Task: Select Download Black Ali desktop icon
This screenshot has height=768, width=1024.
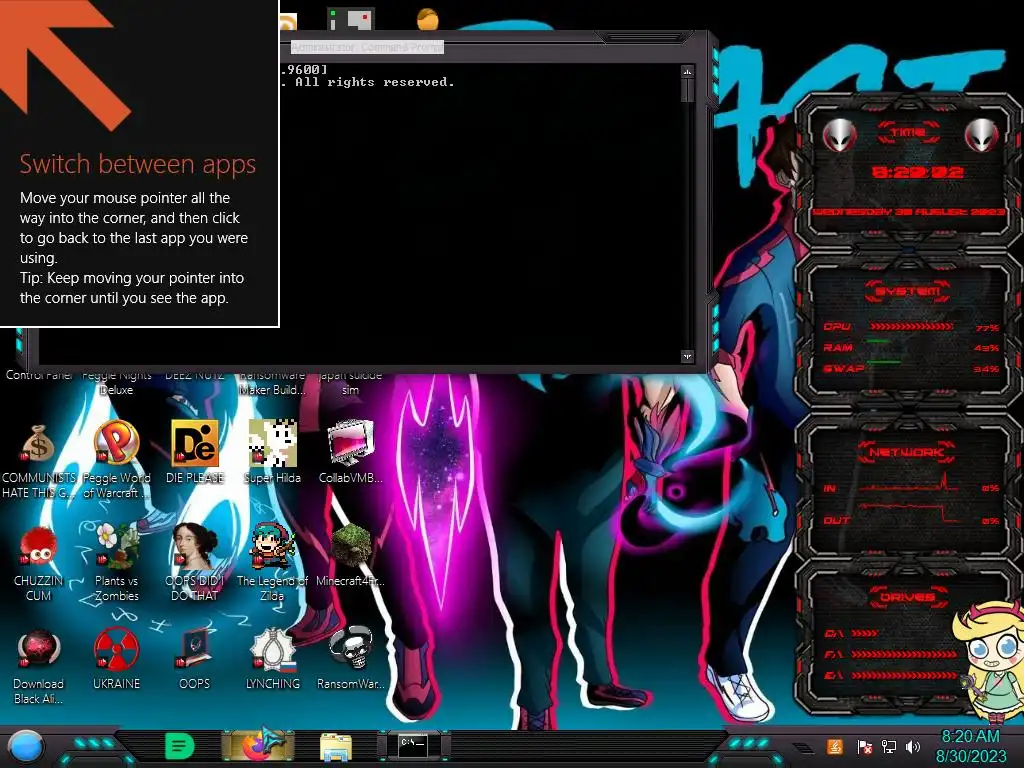Action: 38,648
